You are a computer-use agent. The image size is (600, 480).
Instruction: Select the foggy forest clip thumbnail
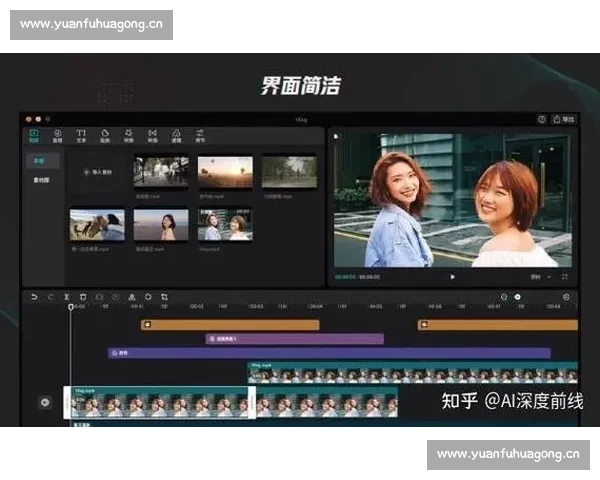pyautogui.click(x=289, y=172)
